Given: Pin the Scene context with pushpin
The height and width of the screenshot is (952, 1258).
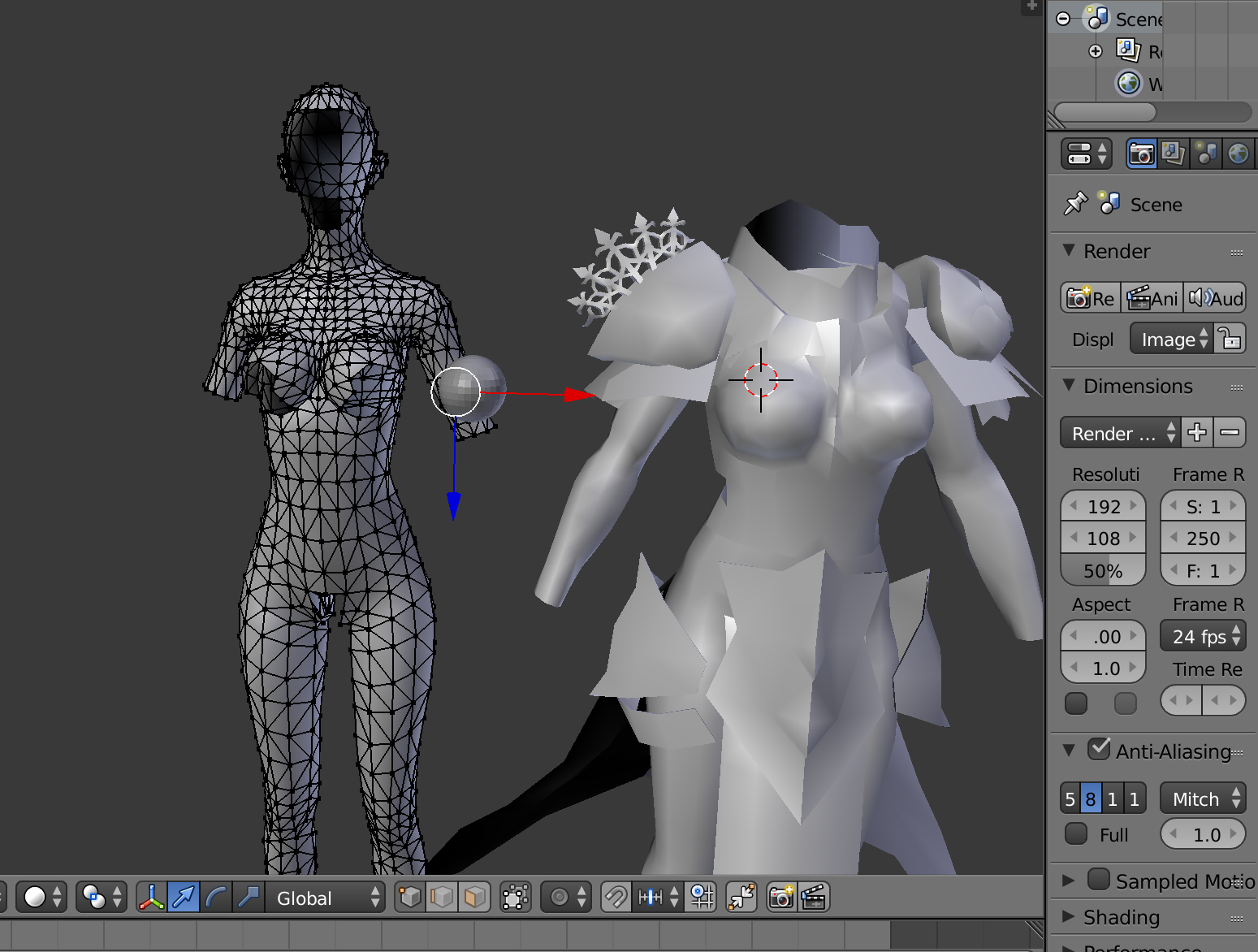Looking at the screenshot, I should point(1075,203).
